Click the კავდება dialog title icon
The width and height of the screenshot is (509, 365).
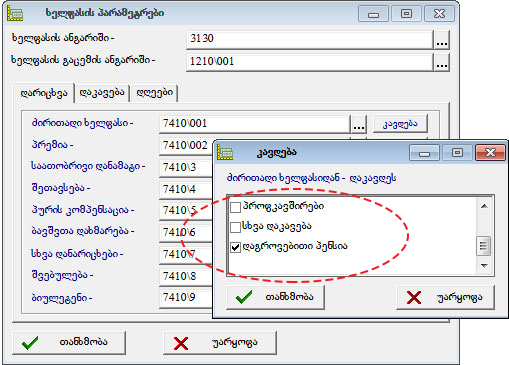(226, 153)
